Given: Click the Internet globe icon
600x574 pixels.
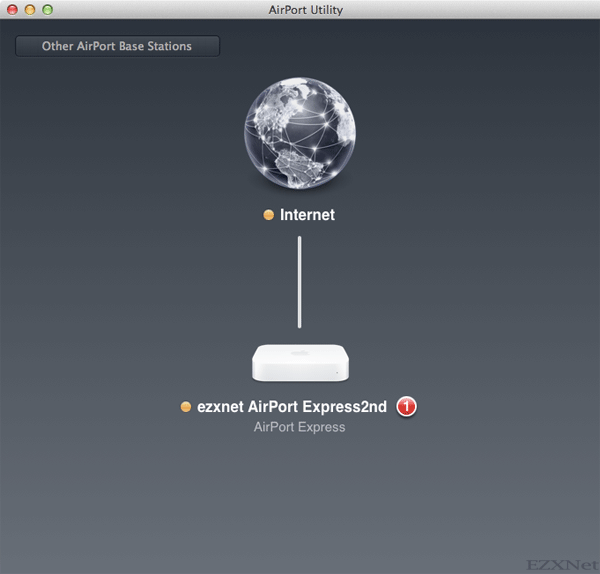Looking at the screenshot, I should click(x=300, y=133).
